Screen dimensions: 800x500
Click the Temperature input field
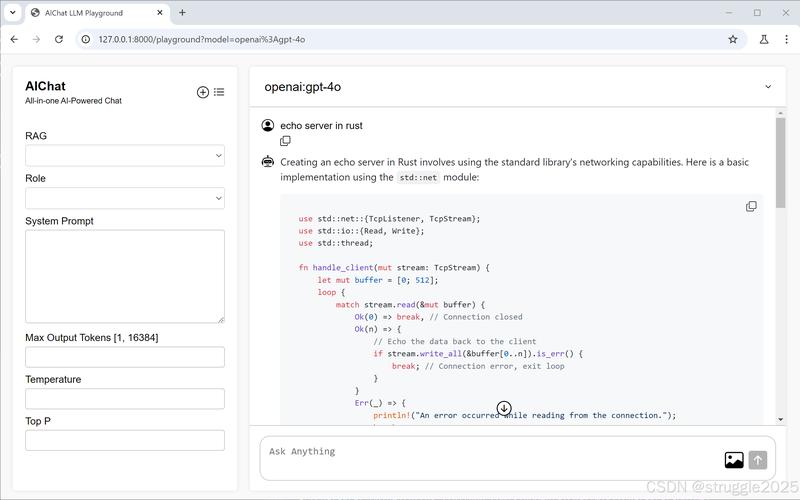pyautogui.click(x=125, y=398)
